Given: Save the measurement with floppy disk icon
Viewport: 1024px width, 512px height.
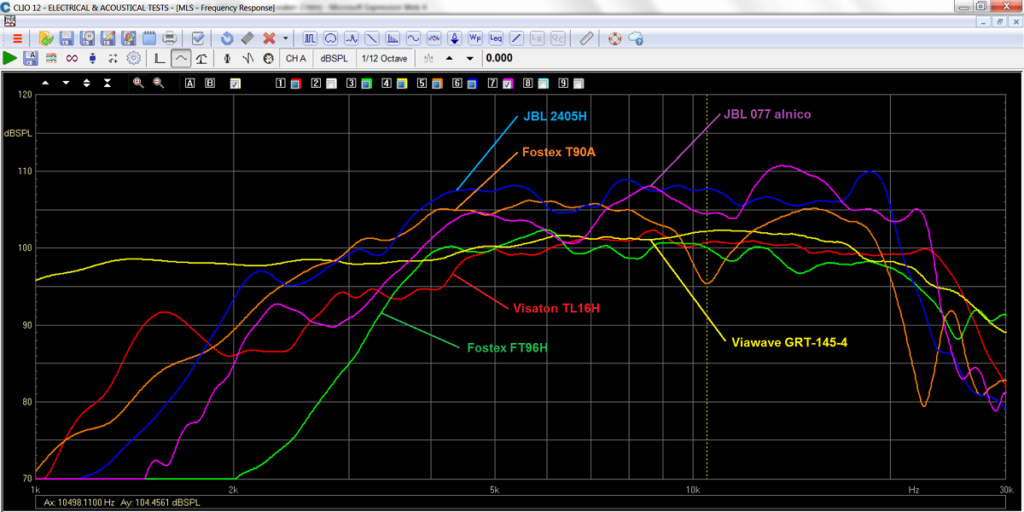Looking at the screenshot, I should (x=66, y=38).
